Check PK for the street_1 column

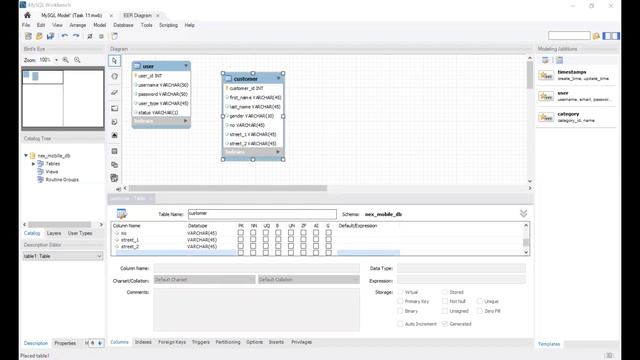[x=240, y=240]
